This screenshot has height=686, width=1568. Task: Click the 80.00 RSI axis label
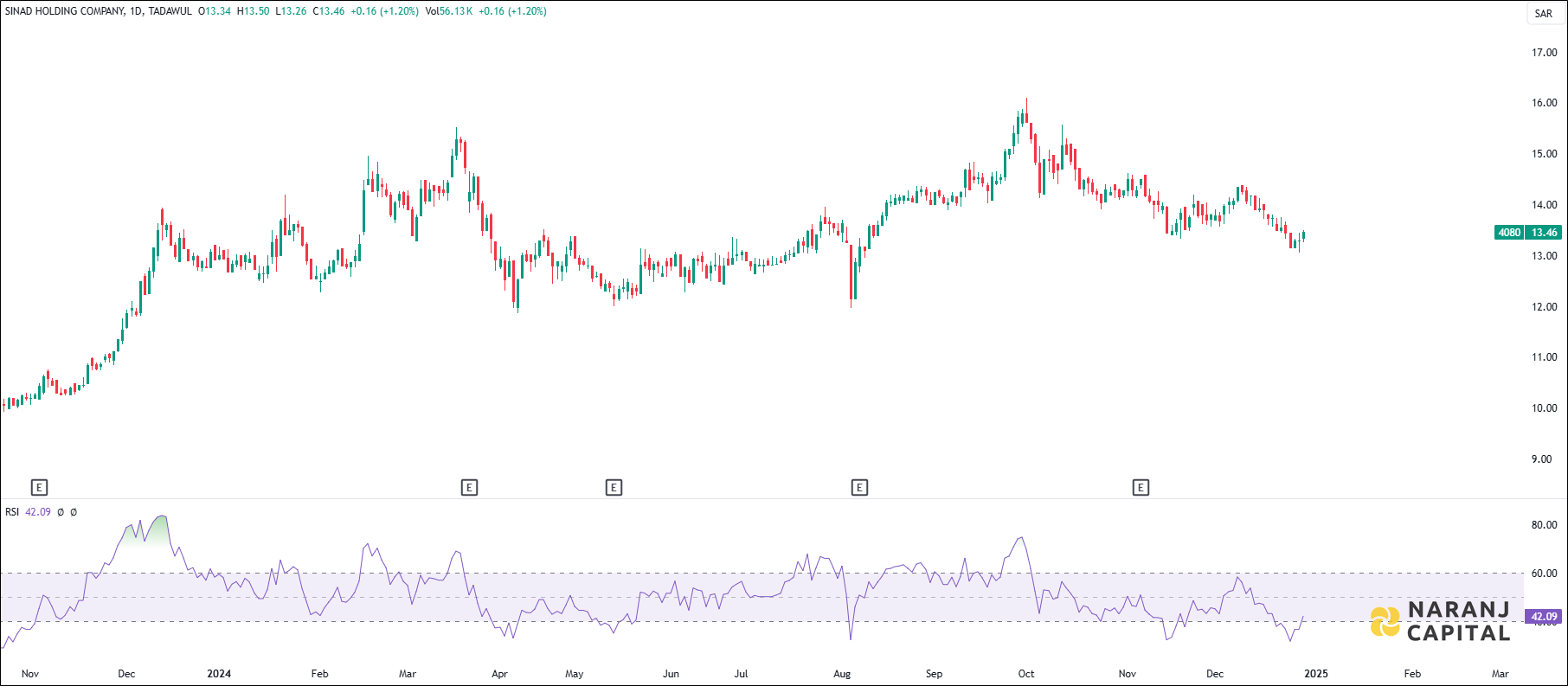(x=1544, y=525)
